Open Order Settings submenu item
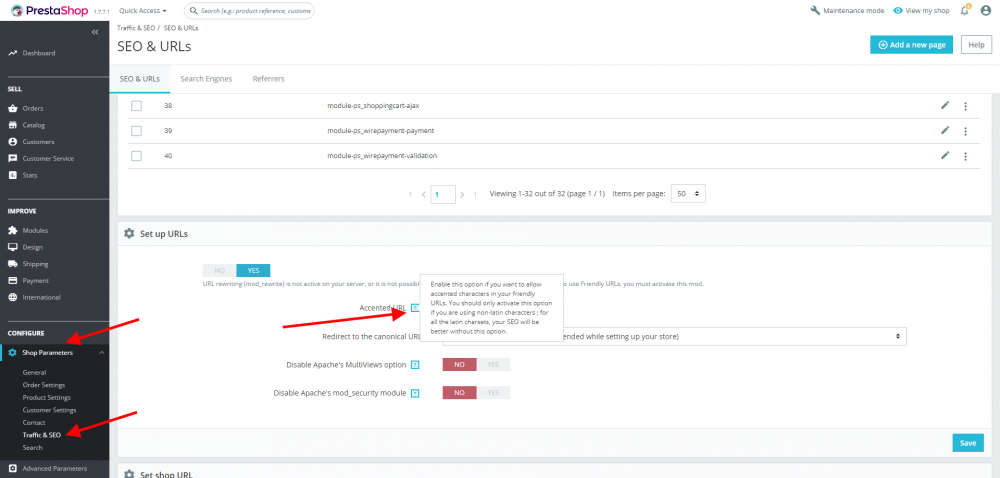Viewport: 1000px width, 478px height. (44, 385)
